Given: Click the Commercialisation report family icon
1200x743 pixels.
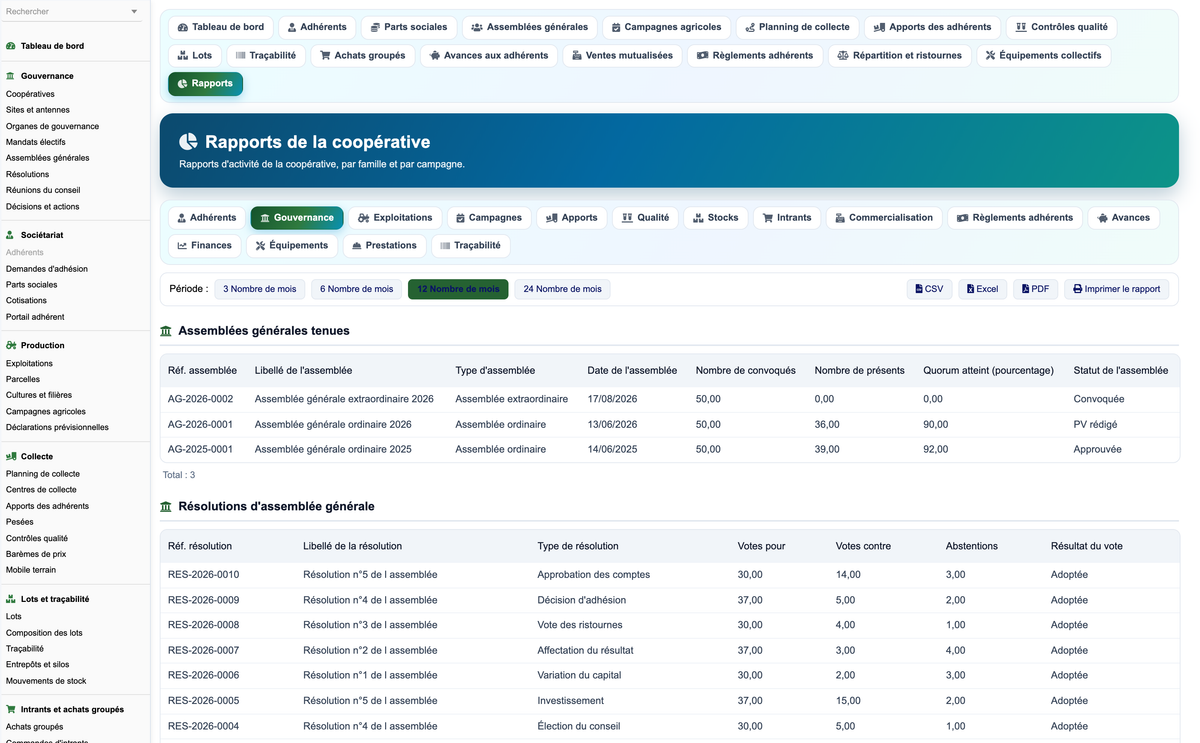Looking at the screenshot, I should [840, 218].
